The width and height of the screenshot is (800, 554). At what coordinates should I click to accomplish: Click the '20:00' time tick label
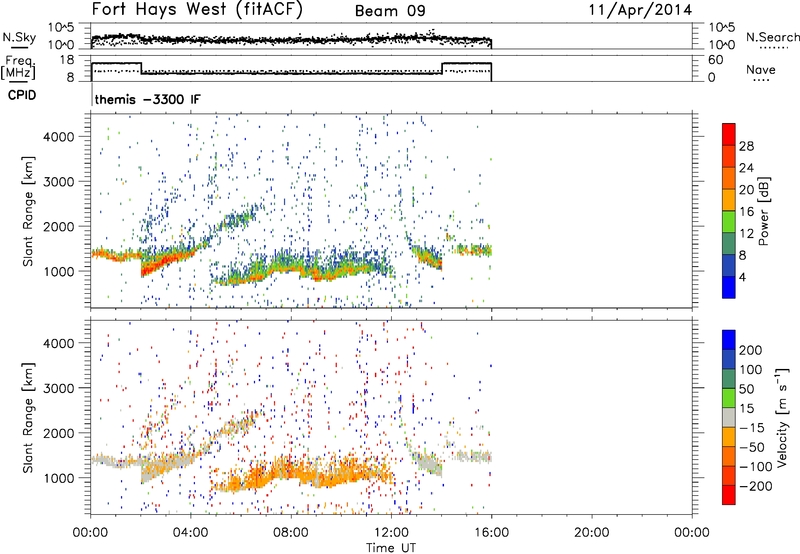[591, 533]
